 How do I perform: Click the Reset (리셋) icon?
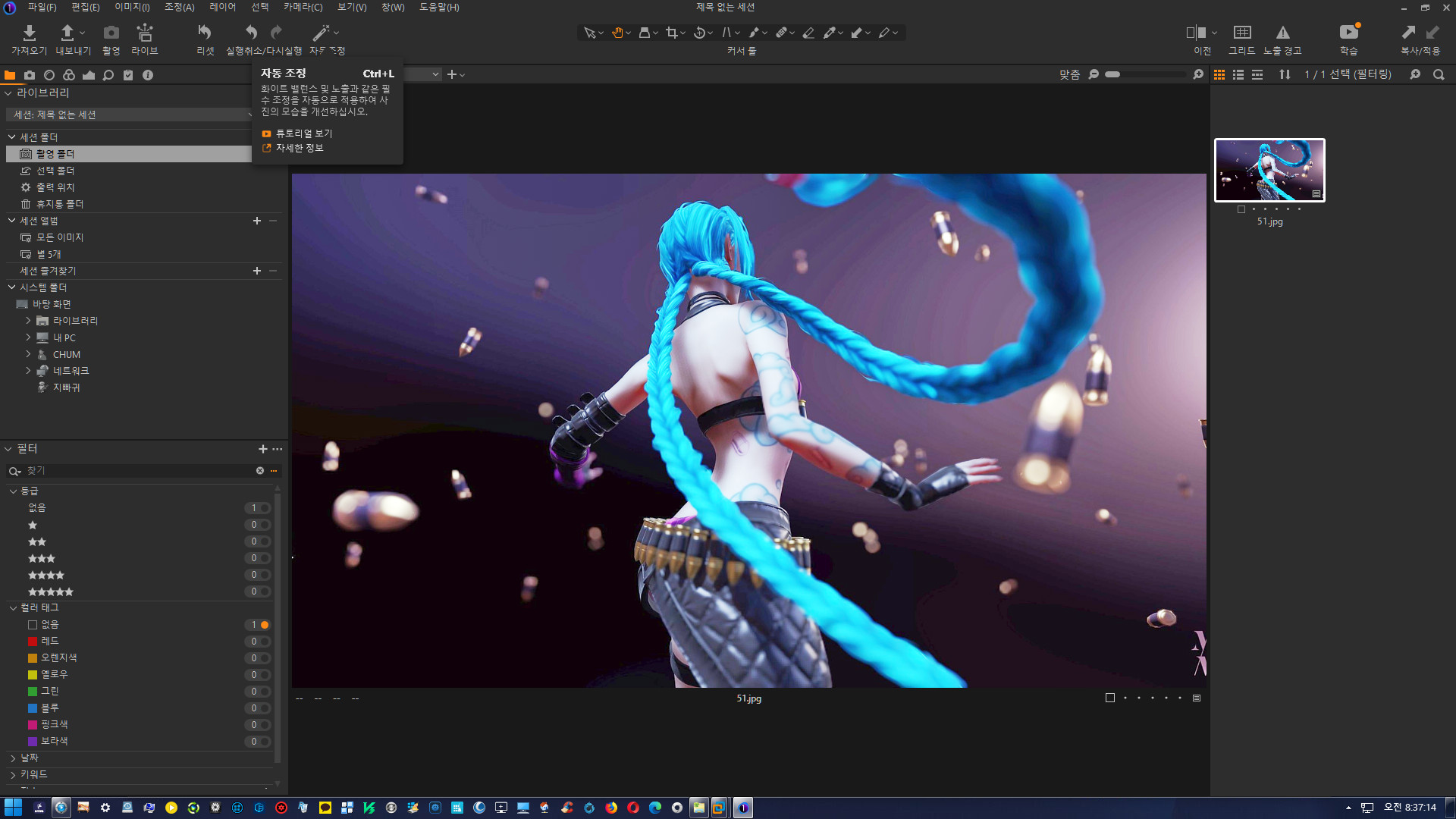point(205,32)
